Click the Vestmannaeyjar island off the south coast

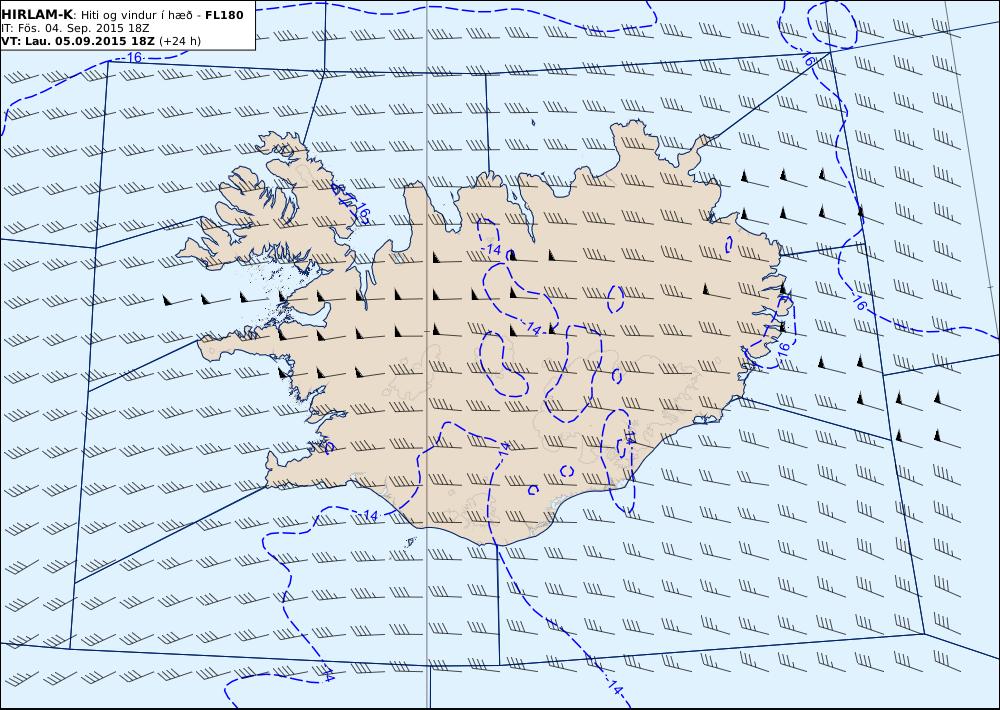tap(410, 542)
